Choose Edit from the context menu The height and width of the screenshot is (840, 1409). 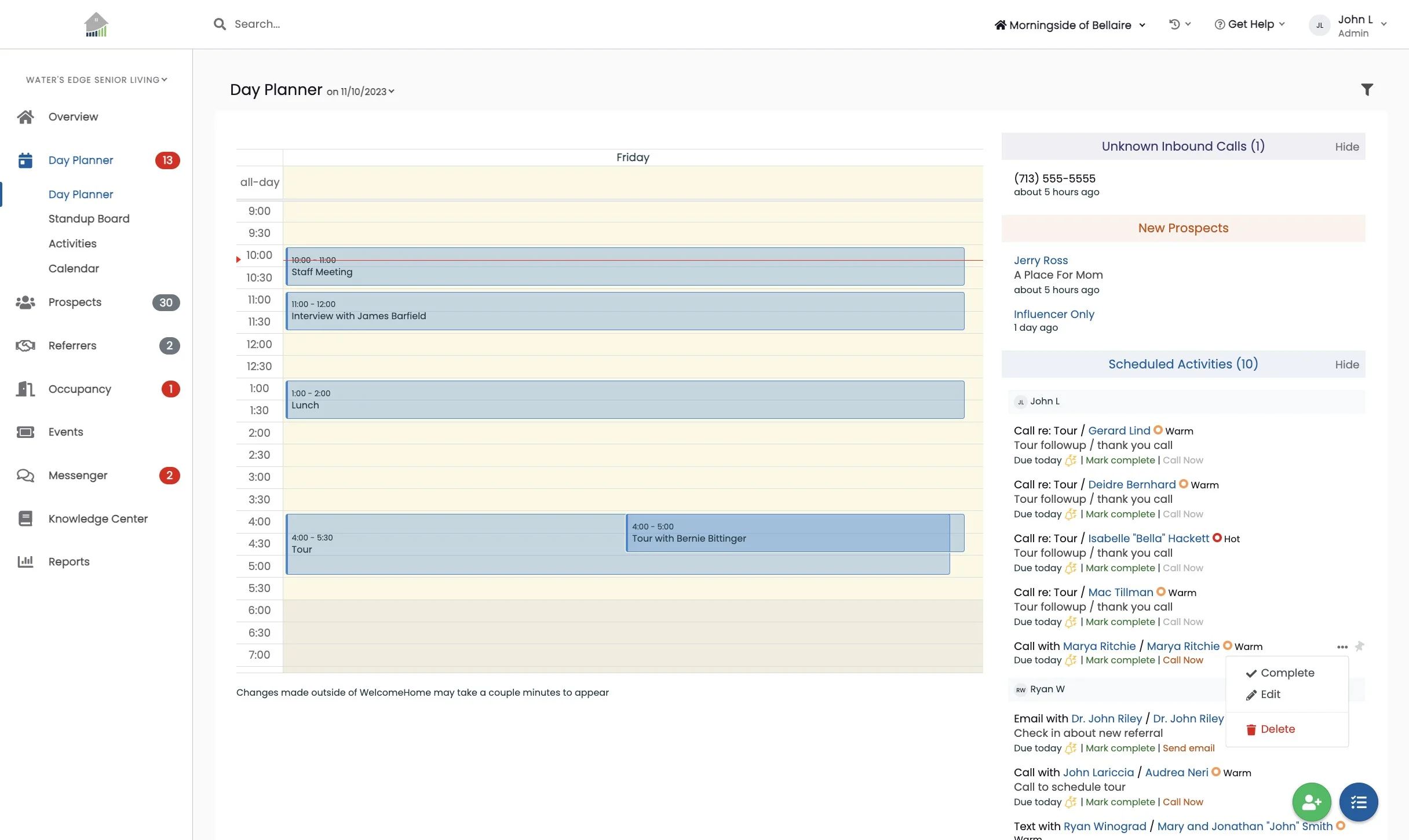[1270, 694]
